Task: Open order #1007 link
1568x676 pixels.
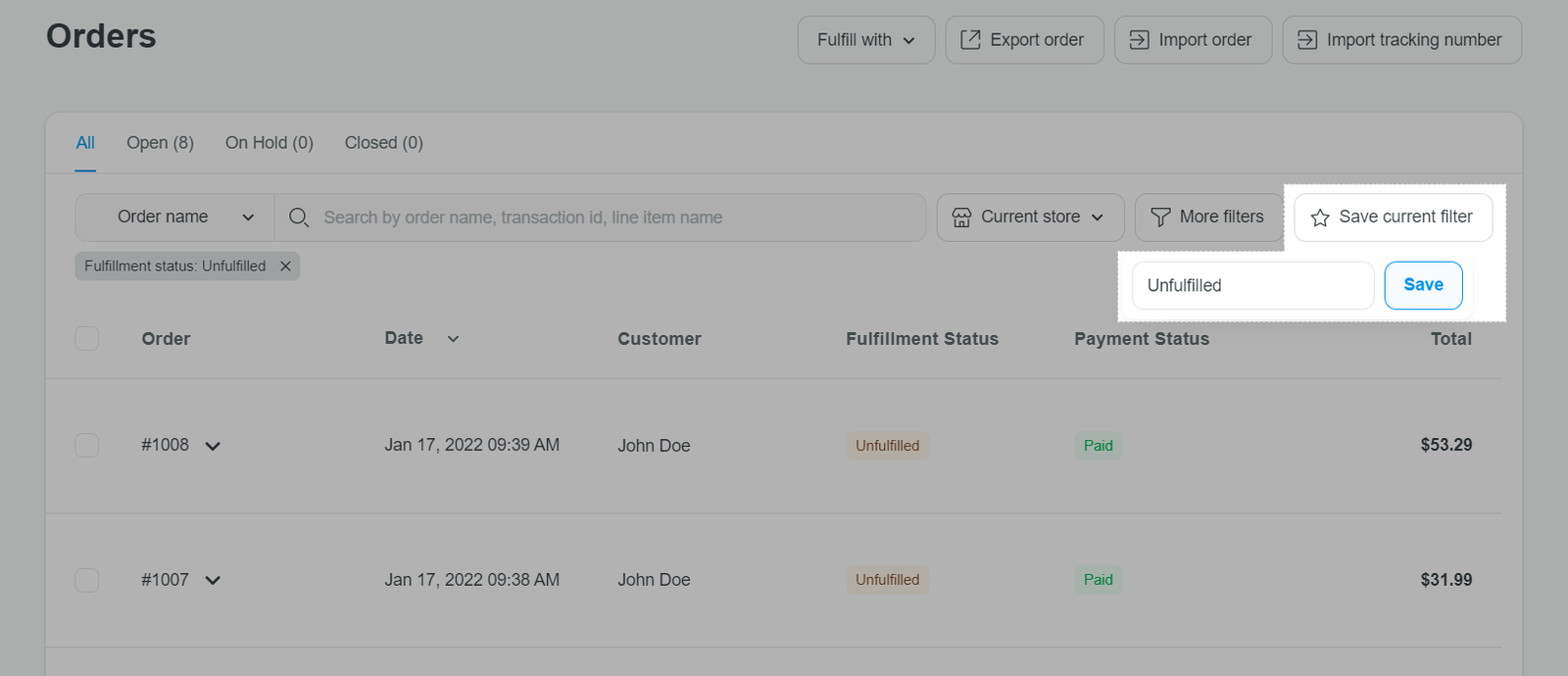Action: pos(165,580)
